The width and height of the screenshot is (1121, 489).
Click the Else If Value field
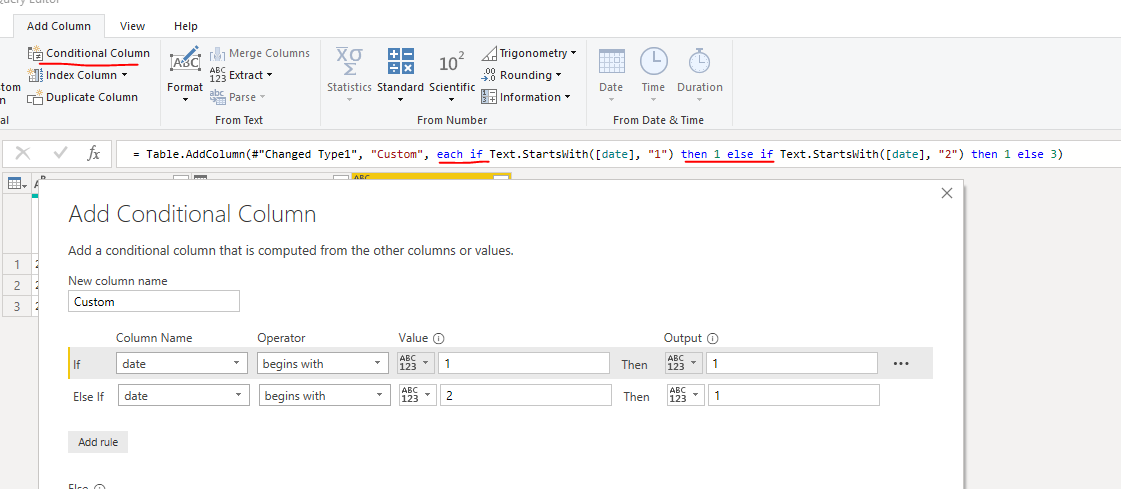coord(526,395)
